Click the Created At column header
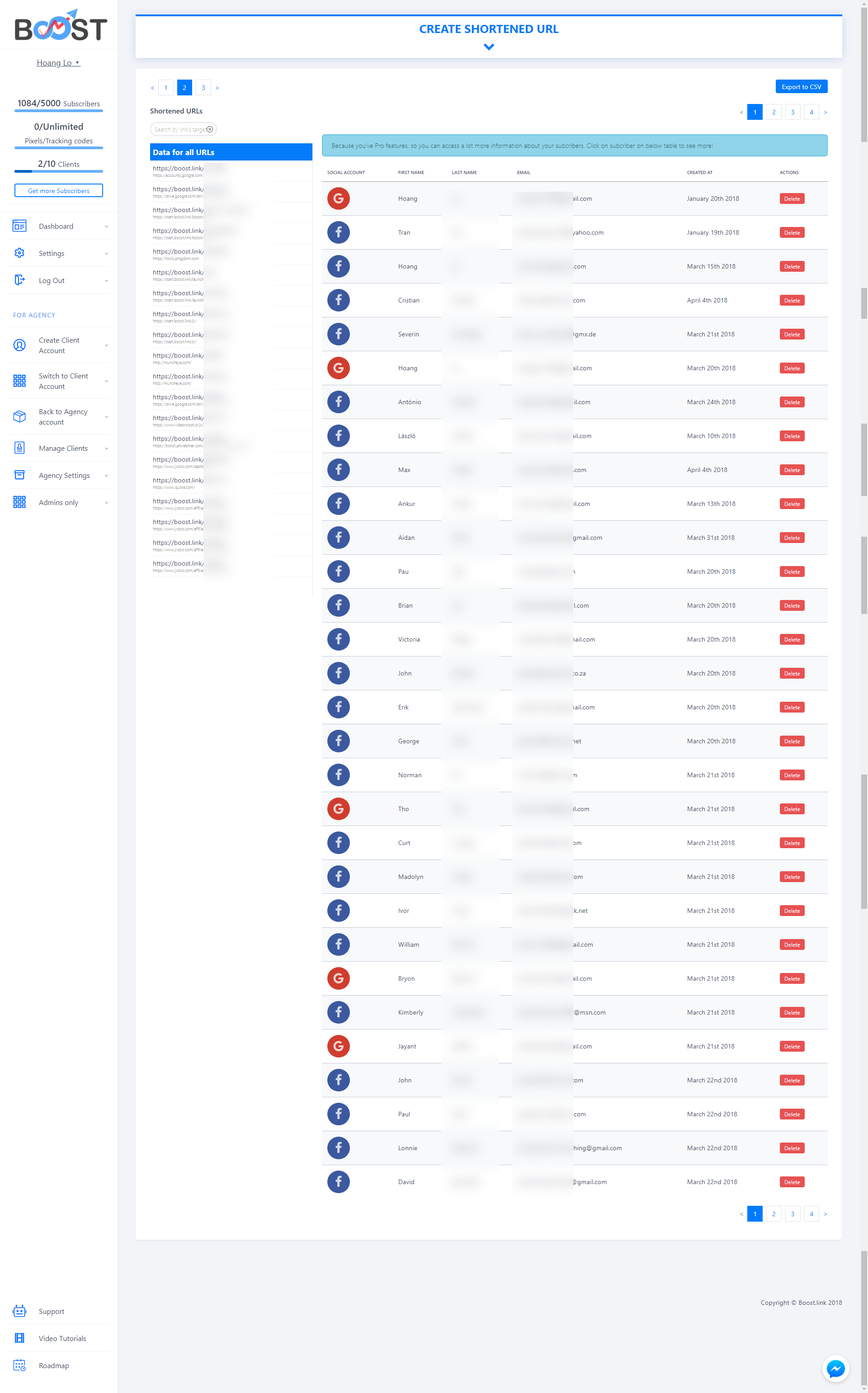 [699, 172]
